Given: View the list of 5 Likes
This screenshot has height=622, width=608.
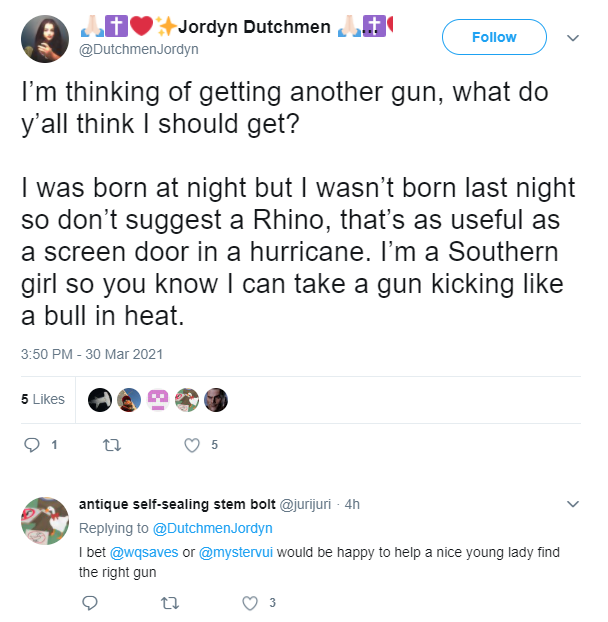Looking at the screenshot, I should (x=43, y=399).
